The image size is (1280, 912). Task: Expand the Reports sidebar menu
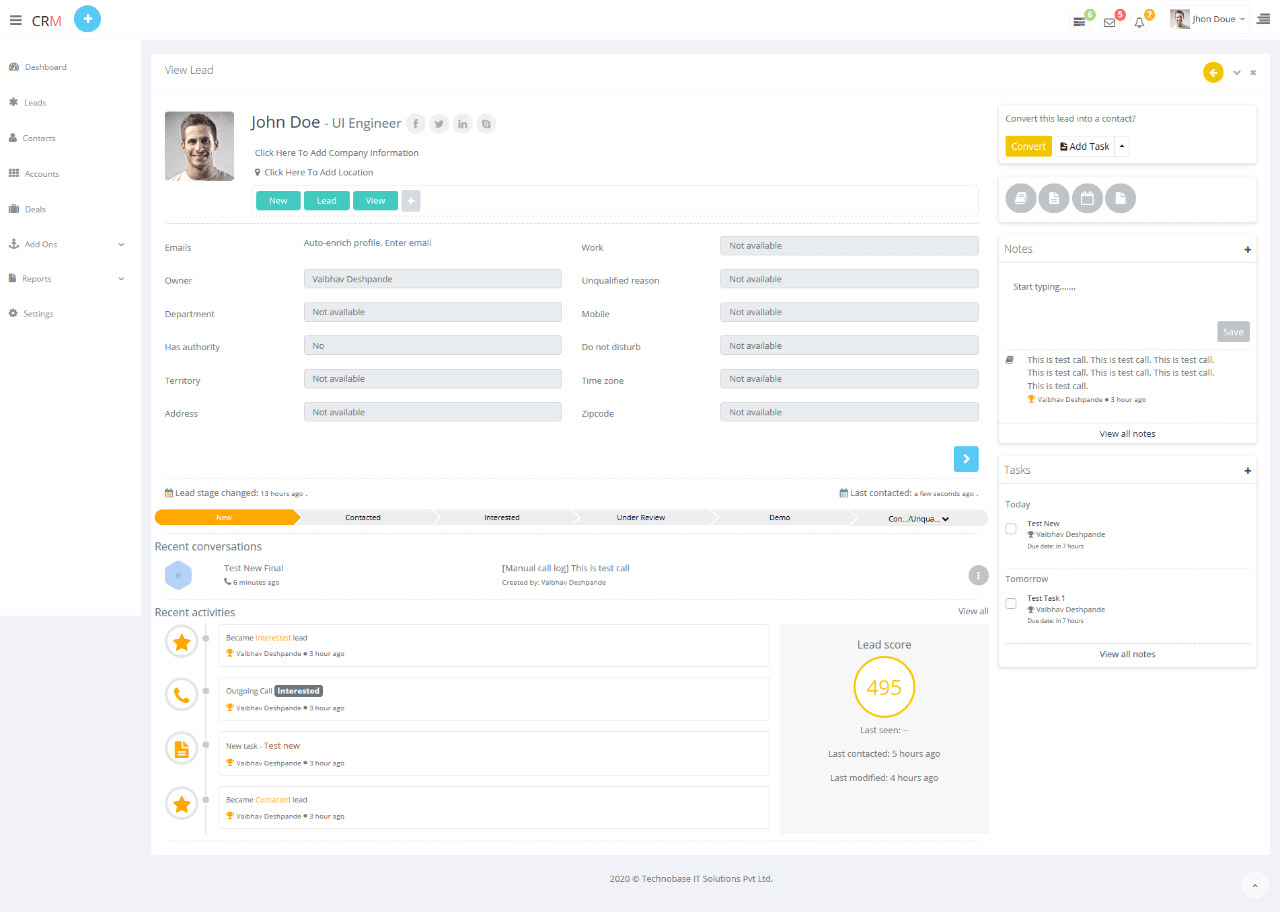coord(66,279)
